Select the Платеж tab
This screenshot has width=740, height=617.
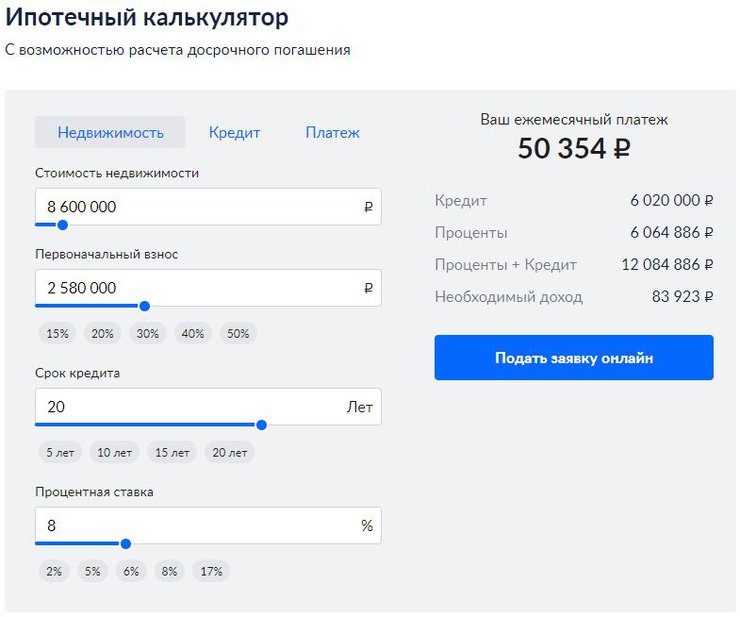click(332, 132)
